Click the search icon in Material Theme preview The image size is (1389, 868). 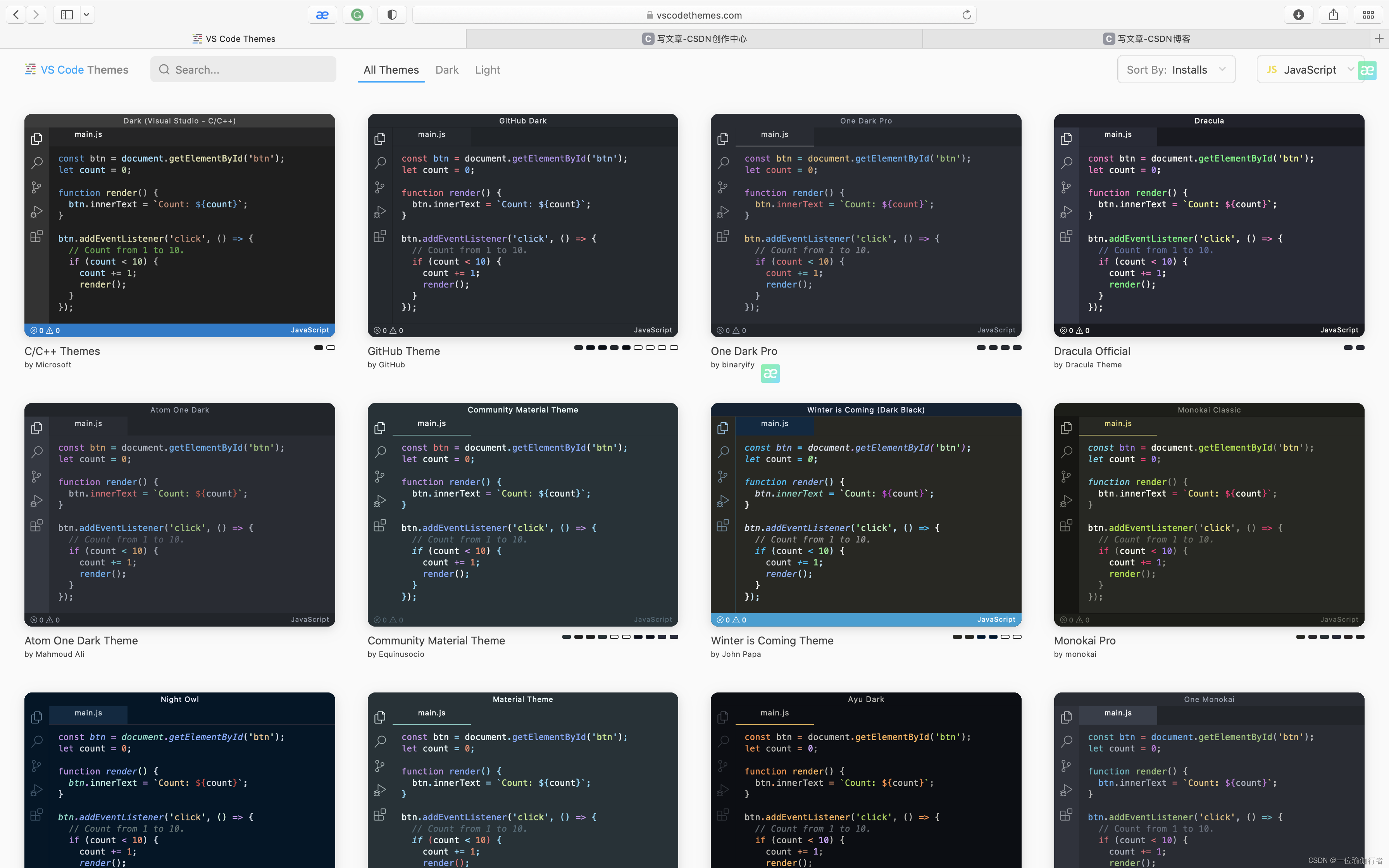(x=380, y=742)
